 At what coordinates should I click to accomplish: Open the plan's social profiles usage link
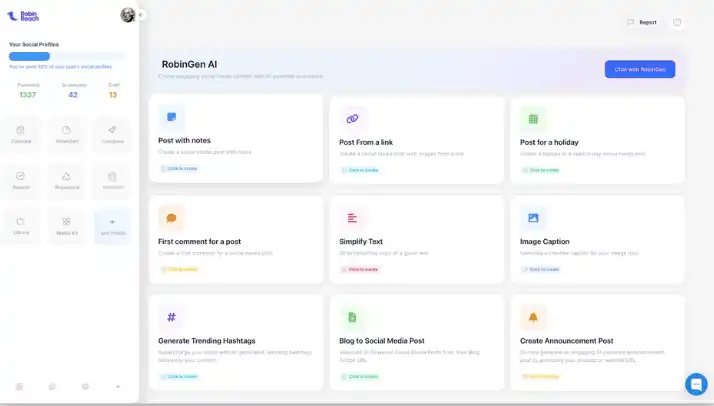coord(61,67)
